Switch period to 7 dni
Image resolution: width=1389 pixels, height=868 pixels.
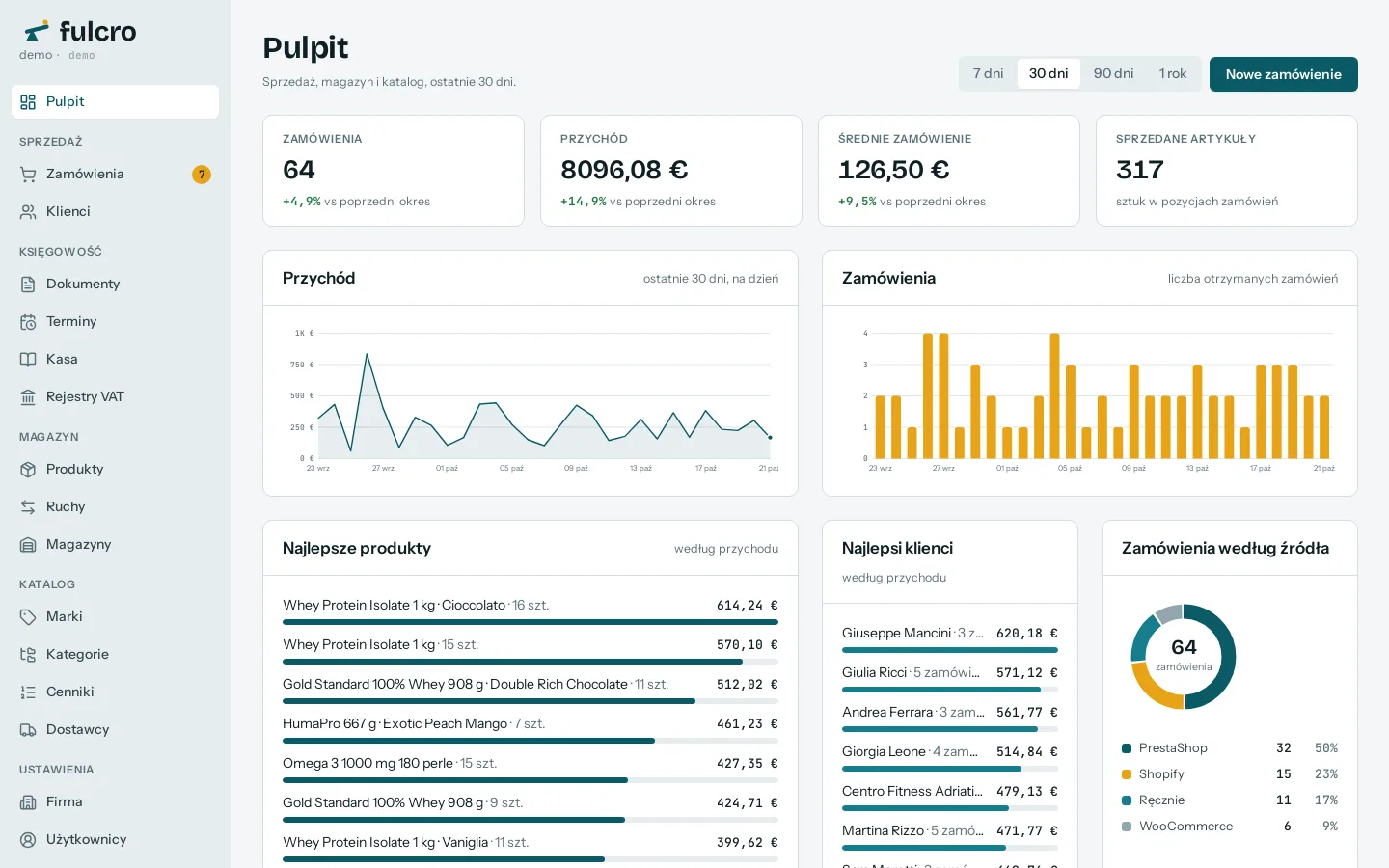click(x=988, y=74)
